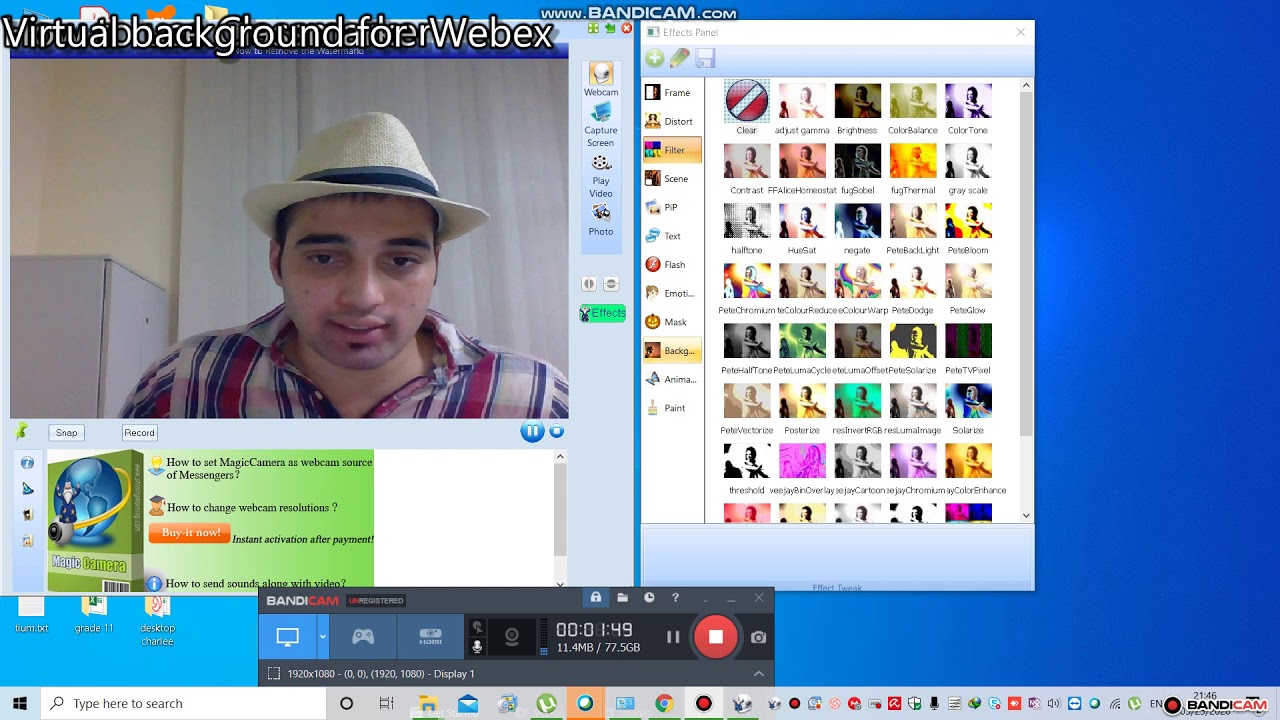
Task: Open the Mask effects category
Action: (671, 322)
